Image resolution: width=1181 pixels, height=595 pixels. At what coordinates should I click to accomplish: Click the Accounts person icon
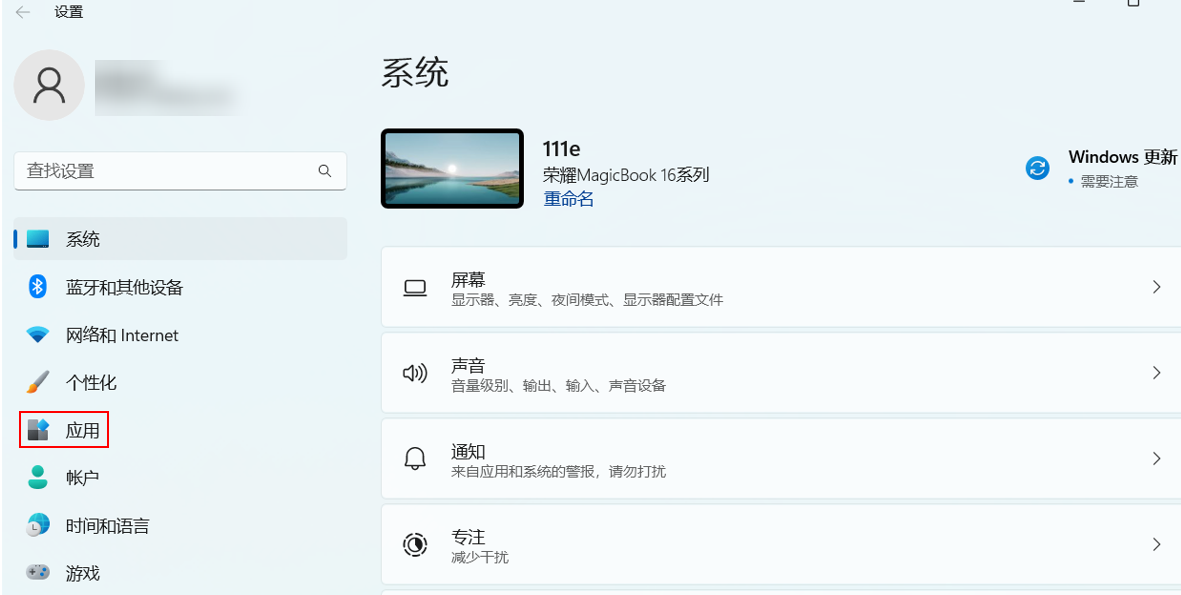38,478
